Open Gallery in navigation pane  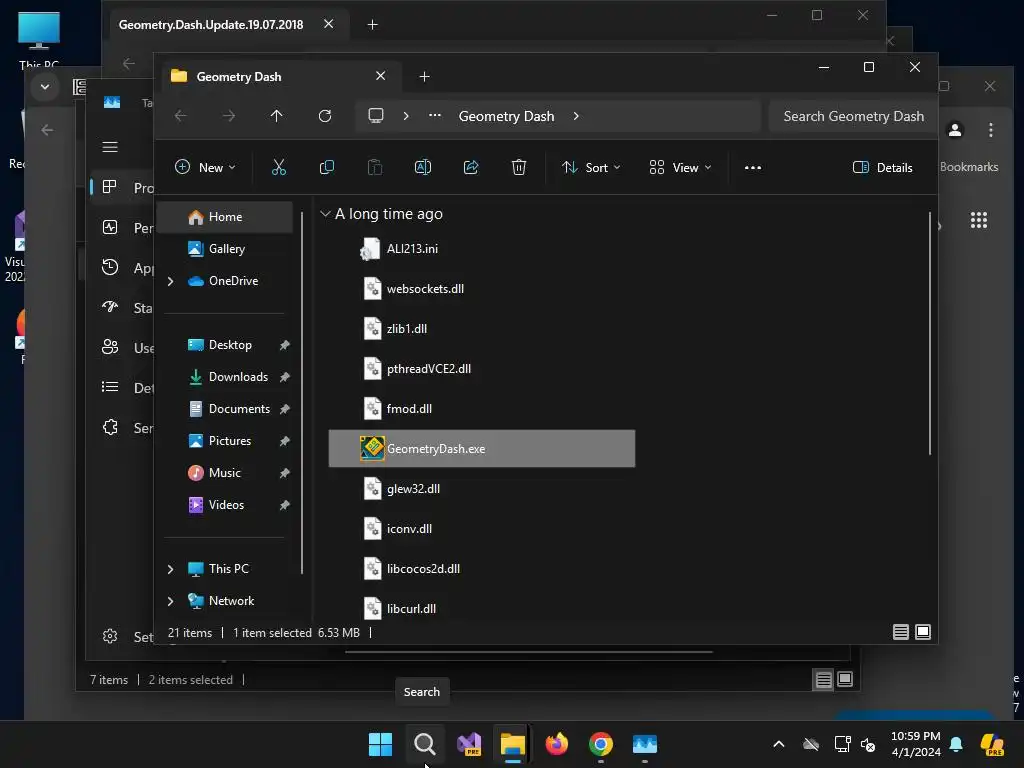225,249
